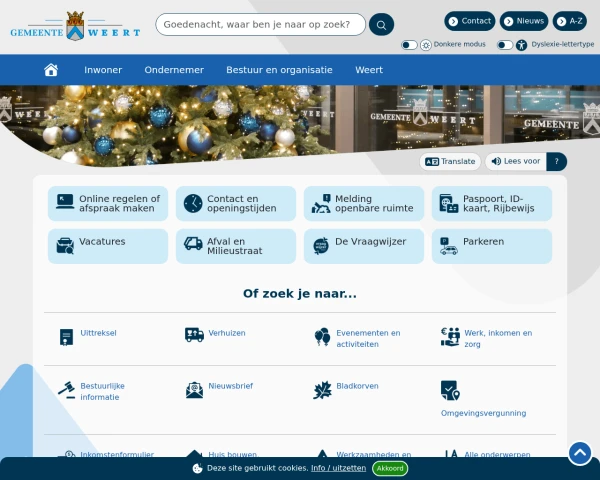This screenshot has width=600, height=480.
Task: Accept cookies with the Akkoord button
Action: [x=390, y=468]
